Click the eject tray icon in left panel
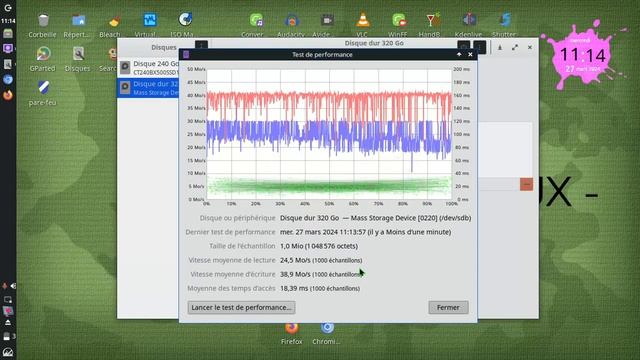640x360 pixels. coord(8,323)
